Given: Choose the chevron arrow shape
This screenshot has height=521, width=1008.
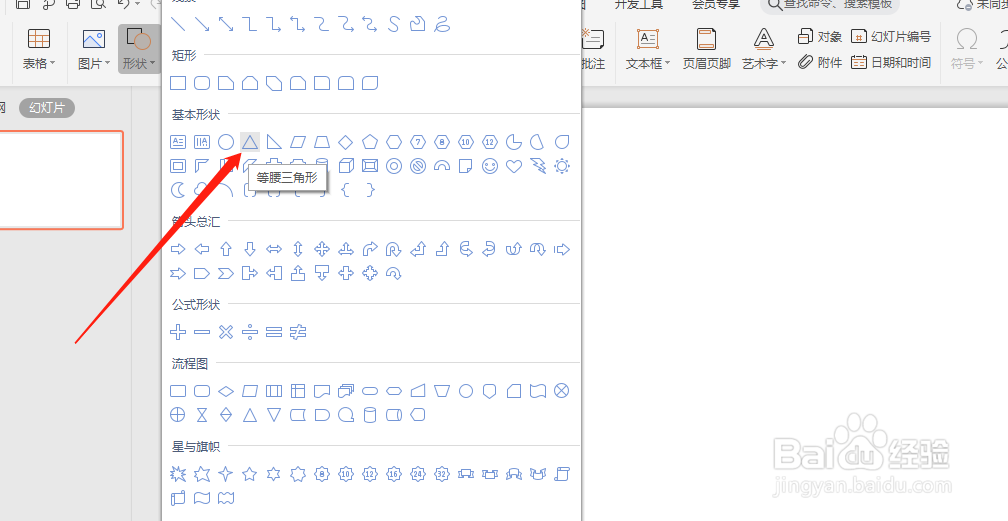Looking at the screenshot, I should 226,273.
